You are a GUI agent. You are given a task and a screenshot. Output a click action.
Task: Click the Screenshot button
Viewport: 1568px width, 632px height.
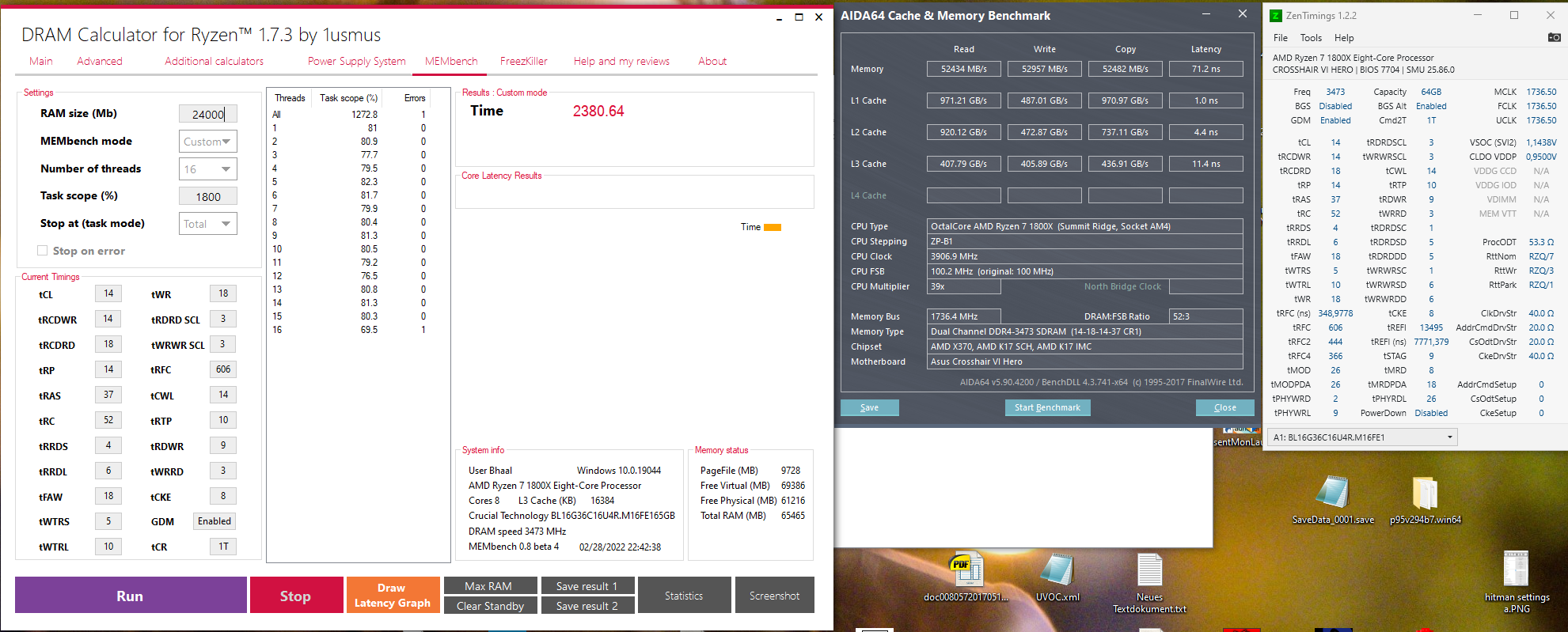coord(775,596)
